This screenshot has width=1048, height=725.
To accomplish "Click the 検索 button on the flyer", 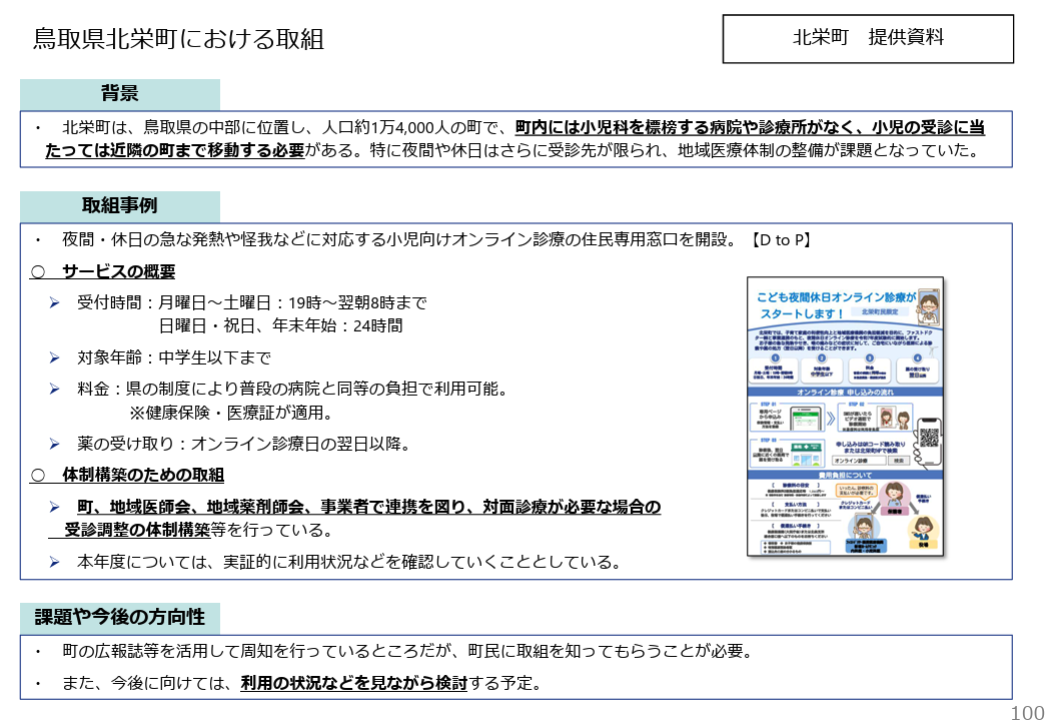I will (898, 462).
